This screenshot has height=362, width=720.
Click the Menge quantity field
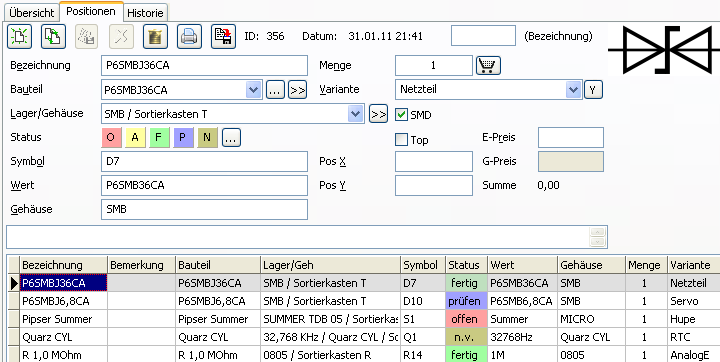point(433,66)
